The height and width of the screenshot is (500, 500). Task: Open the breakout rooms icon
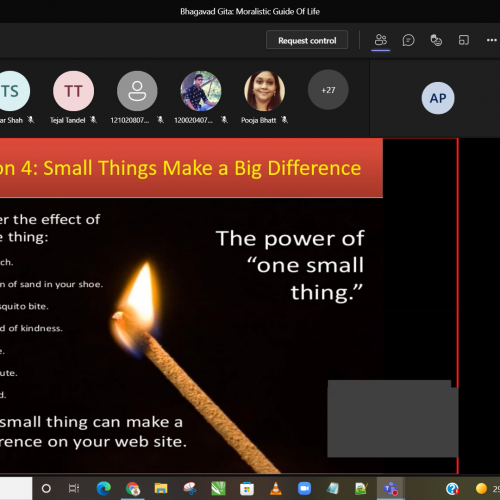(464, 40)
